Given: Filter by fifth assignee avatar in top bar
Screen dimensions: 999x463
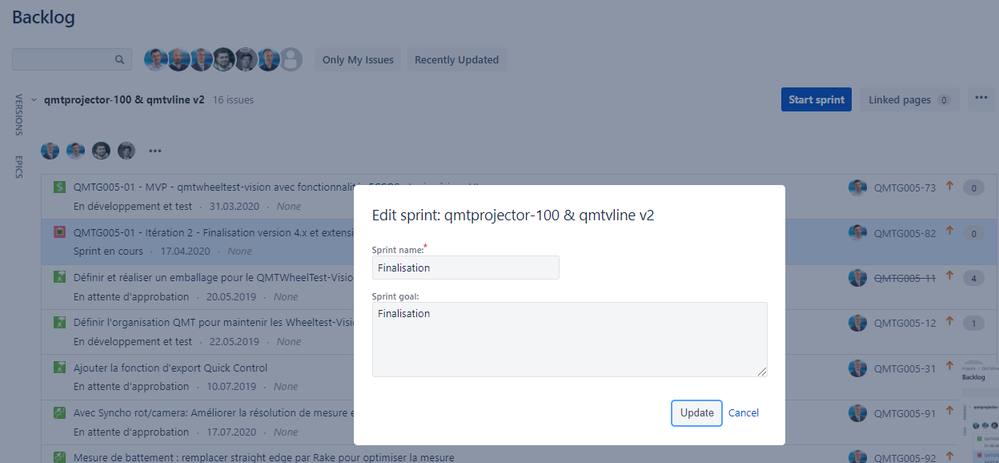Looking at the screenshot, I should (x=246, y=59).
